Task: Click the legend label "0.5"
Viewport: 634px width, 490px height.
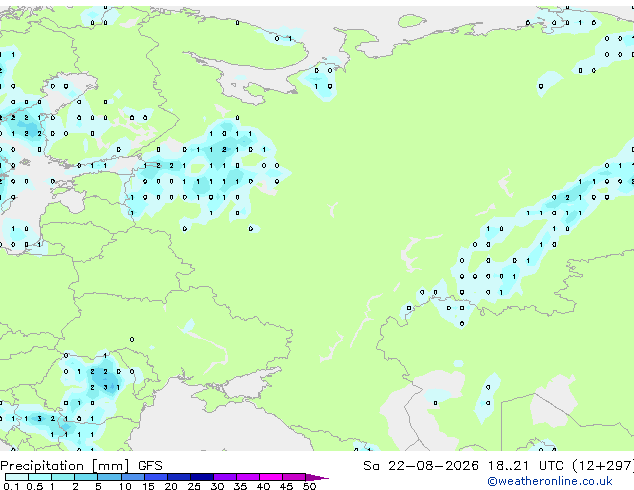Action: coord(35,486)
